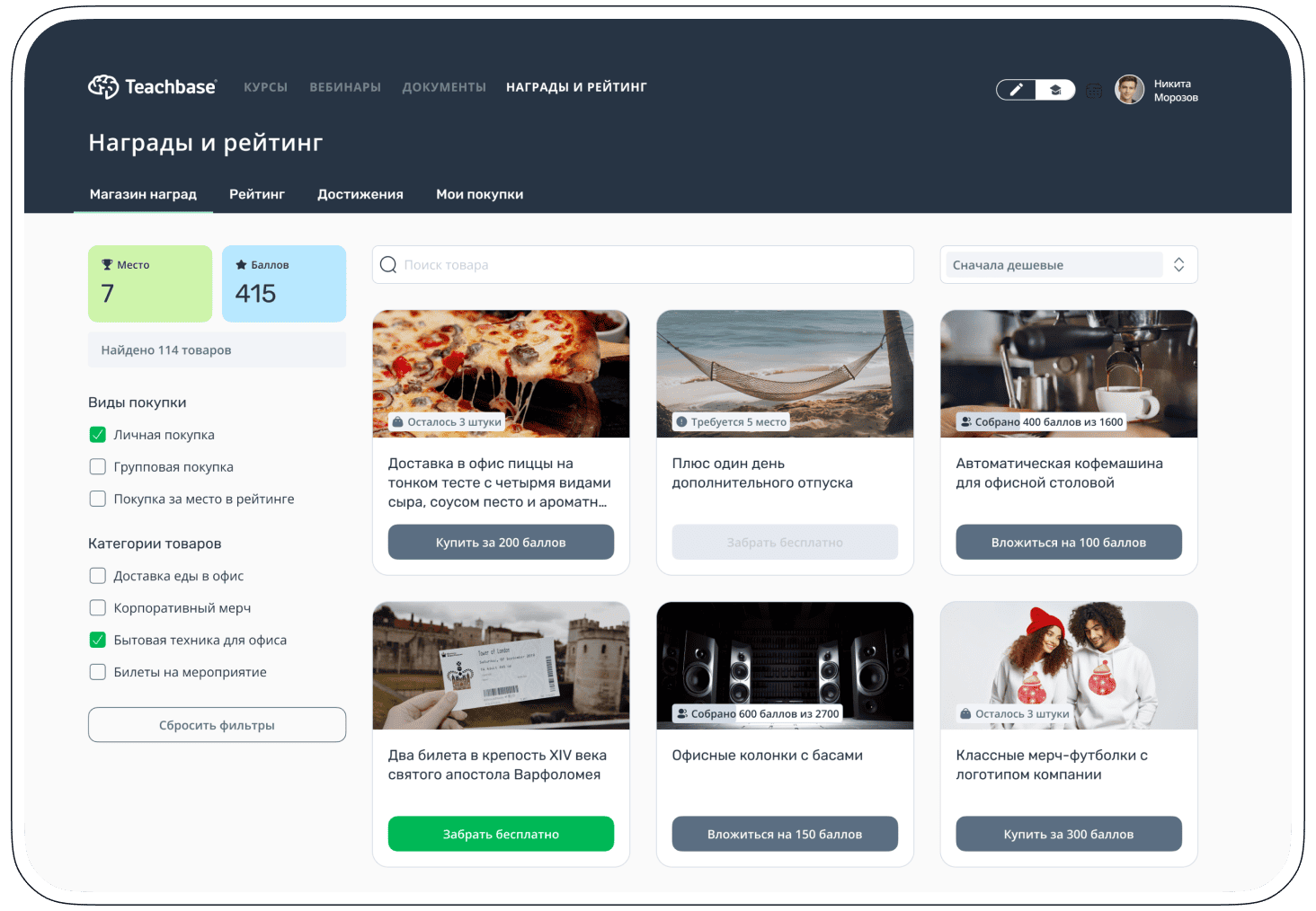
Task: Click Найдено 114 товаров text
Action: [x=166, y=350]
